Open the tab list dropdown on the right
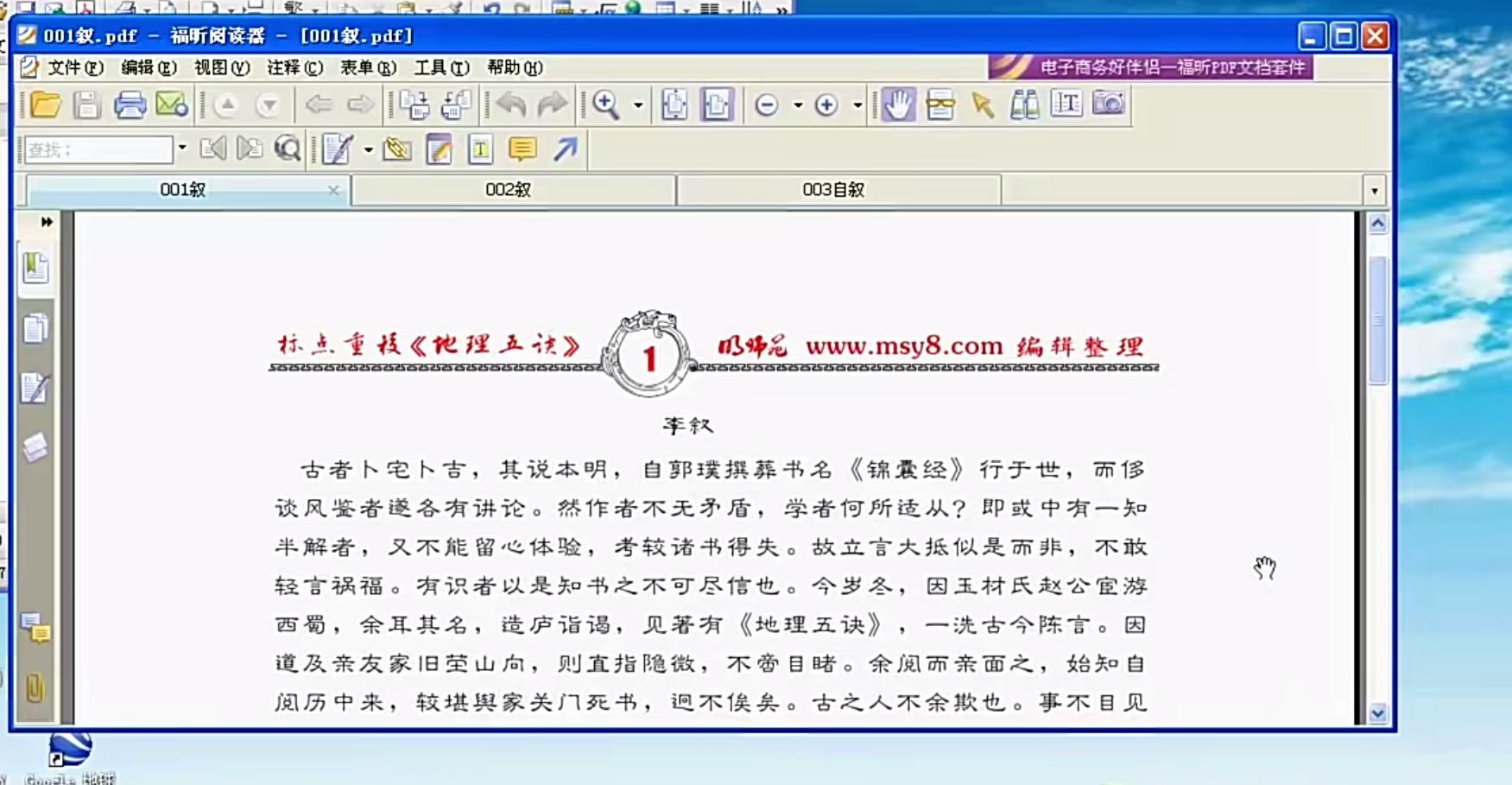 pyautogui.click(x=1375, y=190)
